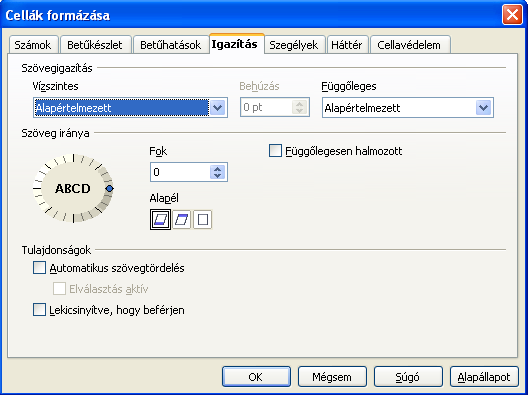
Task: Select the inside-cell reference edge icon
Action: 203,220
